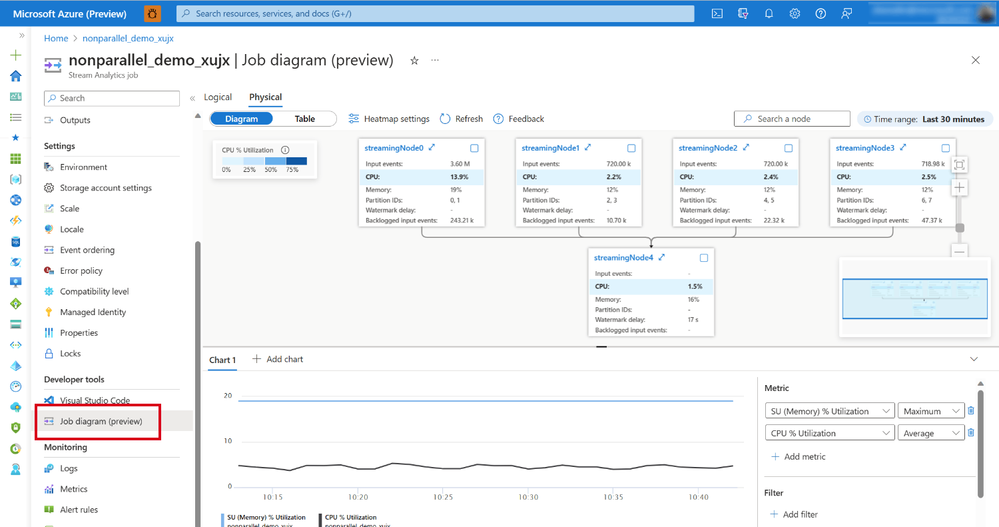Select the streamingNode3 checkbox
Image resolution: width=999 pixels, height=527 pixels.
pyautogui.click(x=945, y=148)
